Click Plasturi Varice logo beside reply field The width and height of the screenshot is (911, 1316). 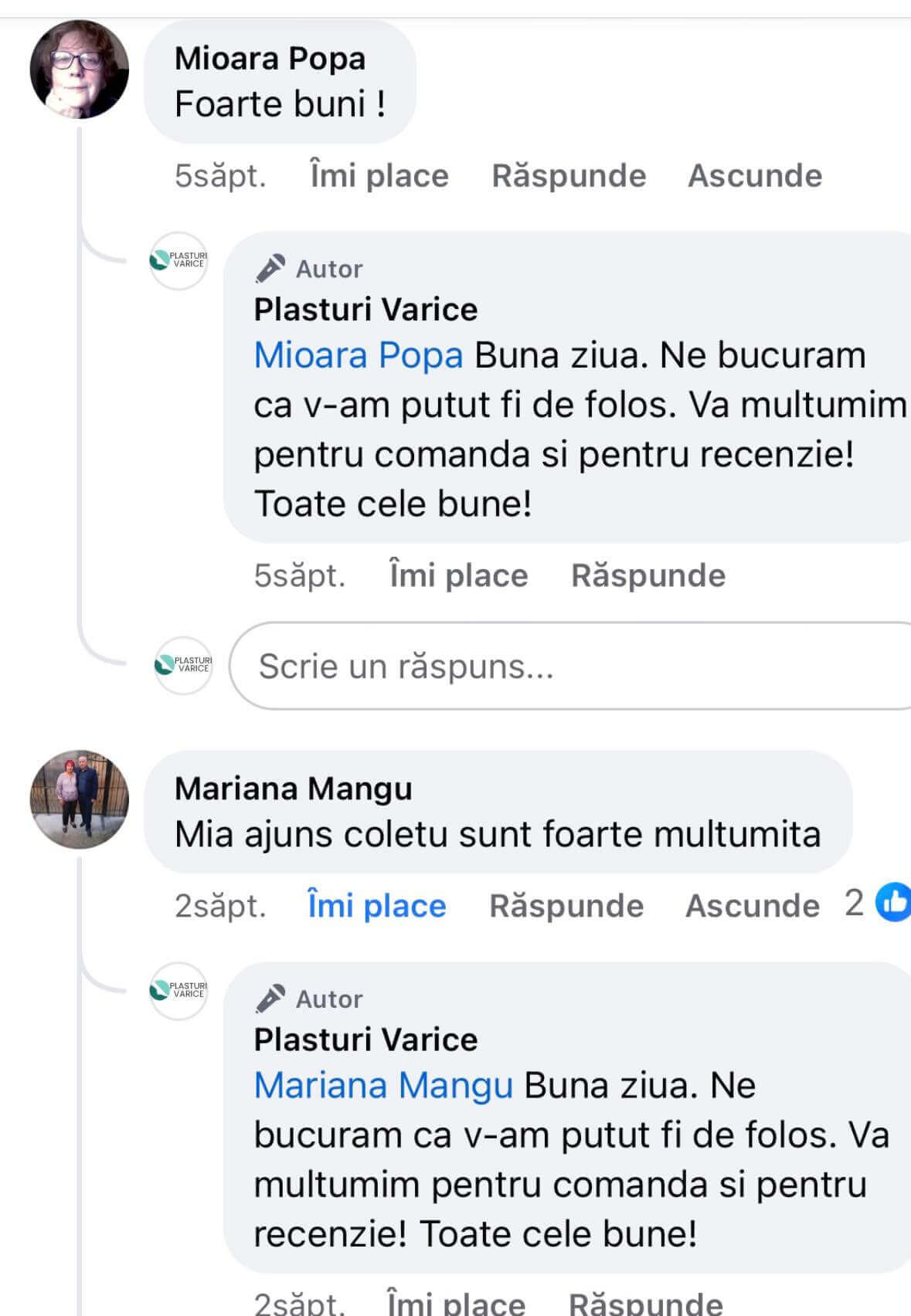click(x=184, y=665)
